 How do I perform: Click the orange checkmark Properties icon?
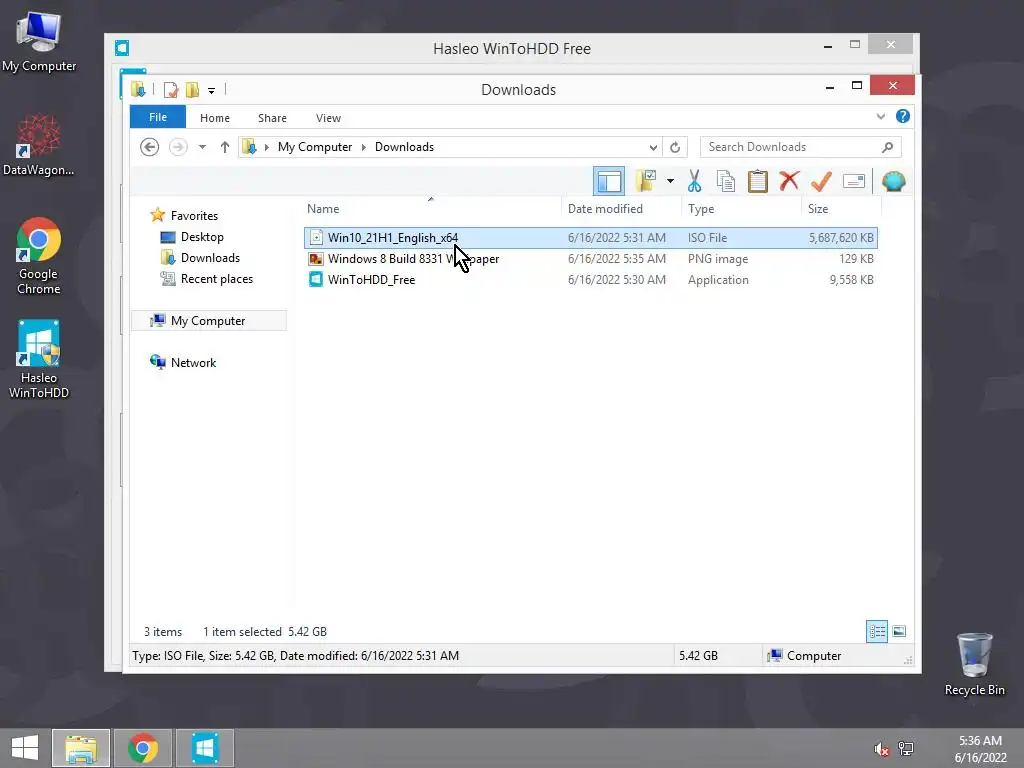[821, 181]
